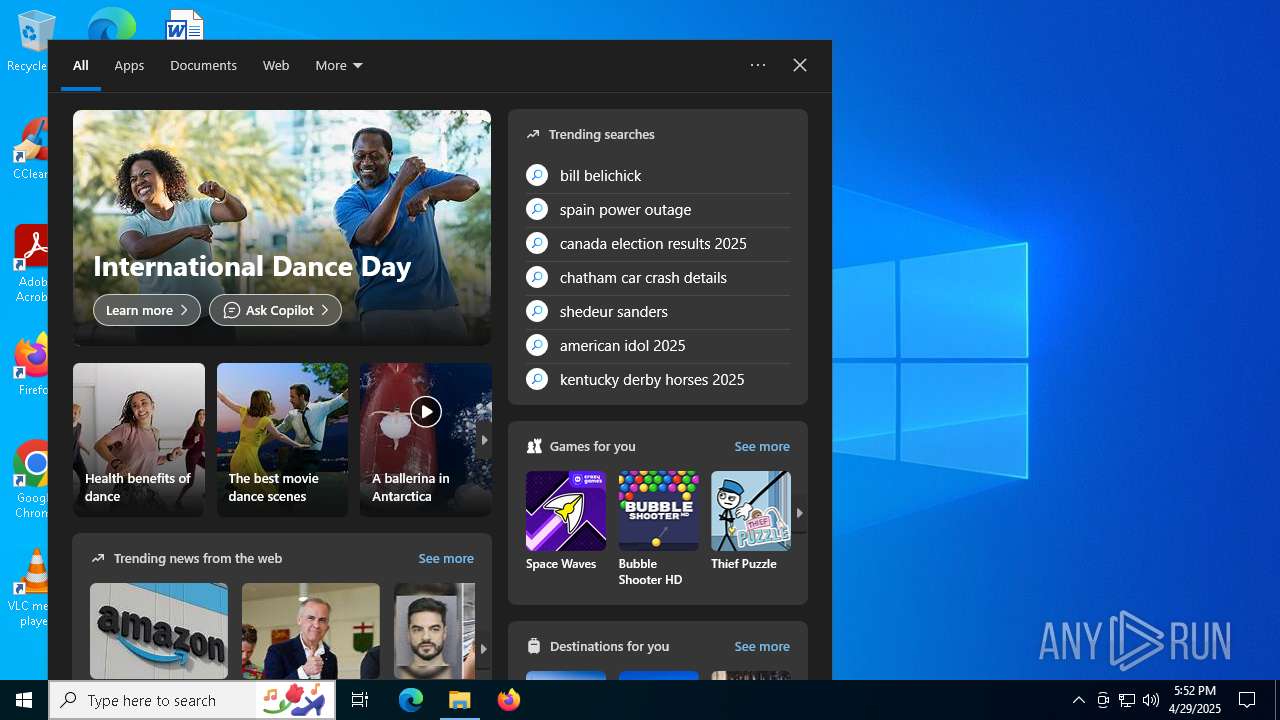Switch to the Web search tab
1280x720 pixels.
click(x=276, y=65)
